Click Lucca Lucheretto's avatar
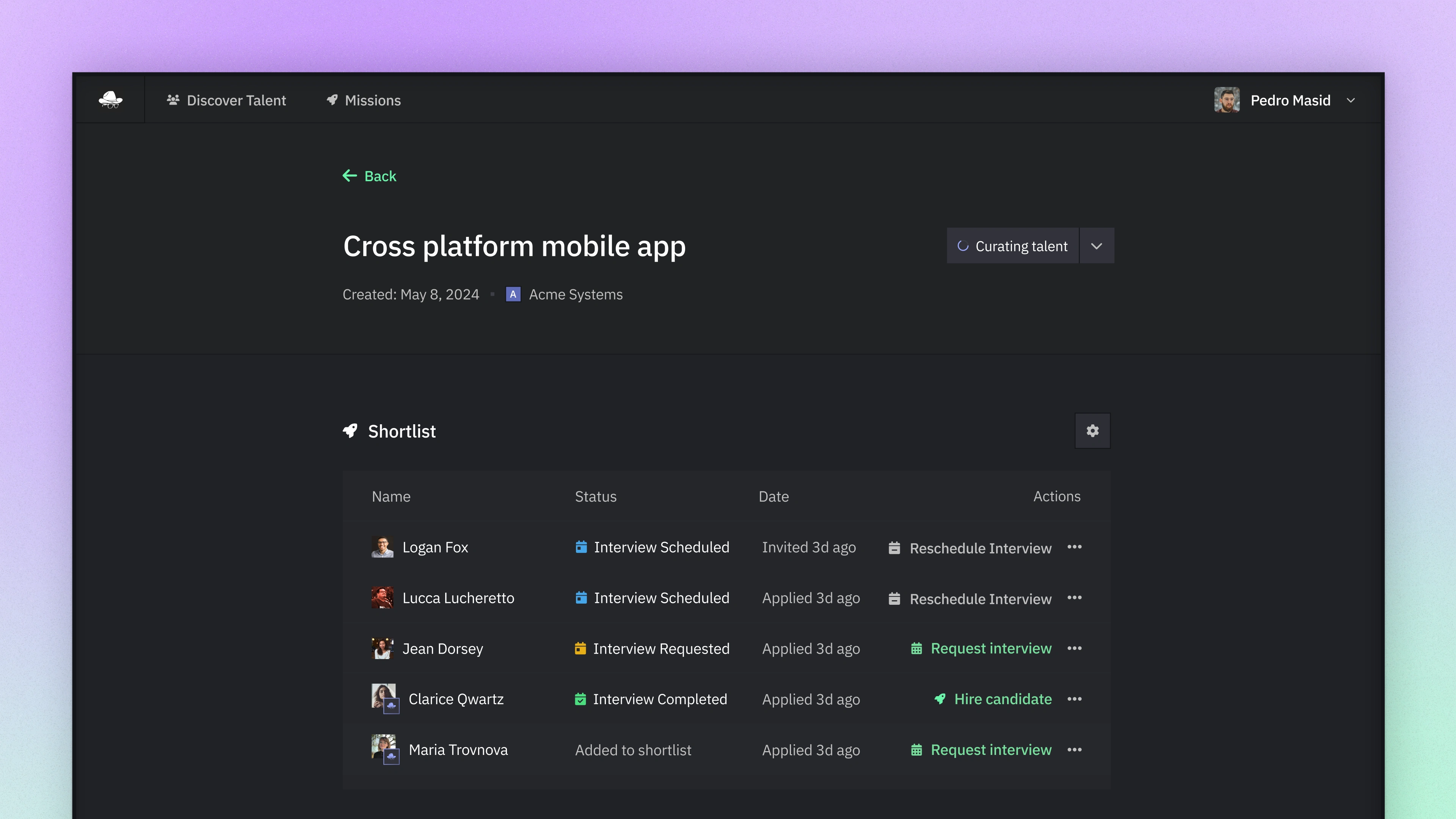Screen dimensions: 1456x819 tap(382, 598)
